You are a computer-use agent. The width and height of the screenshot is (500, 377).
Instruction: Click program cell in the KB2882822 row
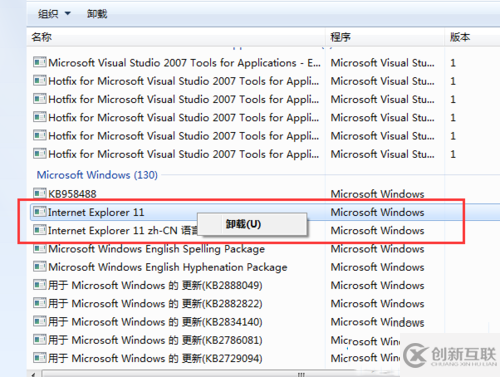377,304
